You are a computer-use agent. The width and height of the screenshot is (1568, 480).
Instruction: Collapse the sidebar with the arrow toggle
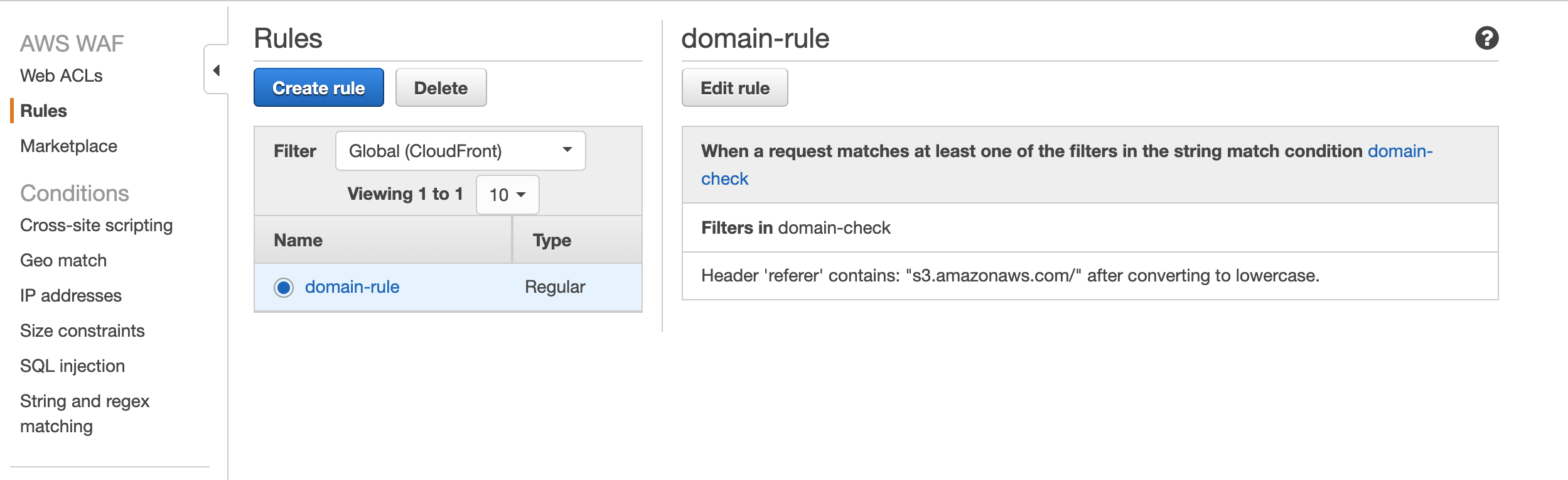pyautogui.click(x=217, y=70)
